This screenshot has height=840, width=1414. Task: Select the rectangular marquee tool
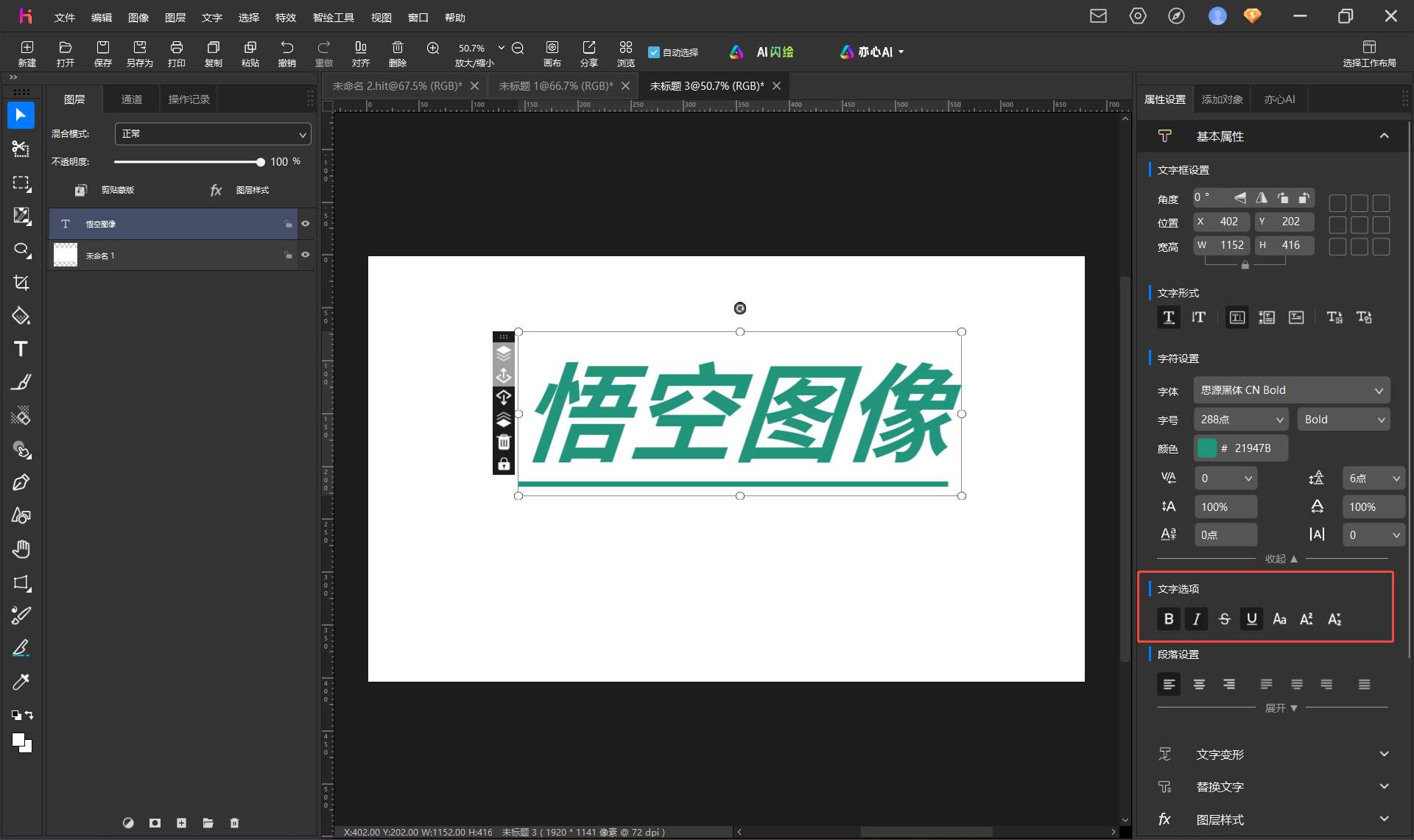click(21, 183)
